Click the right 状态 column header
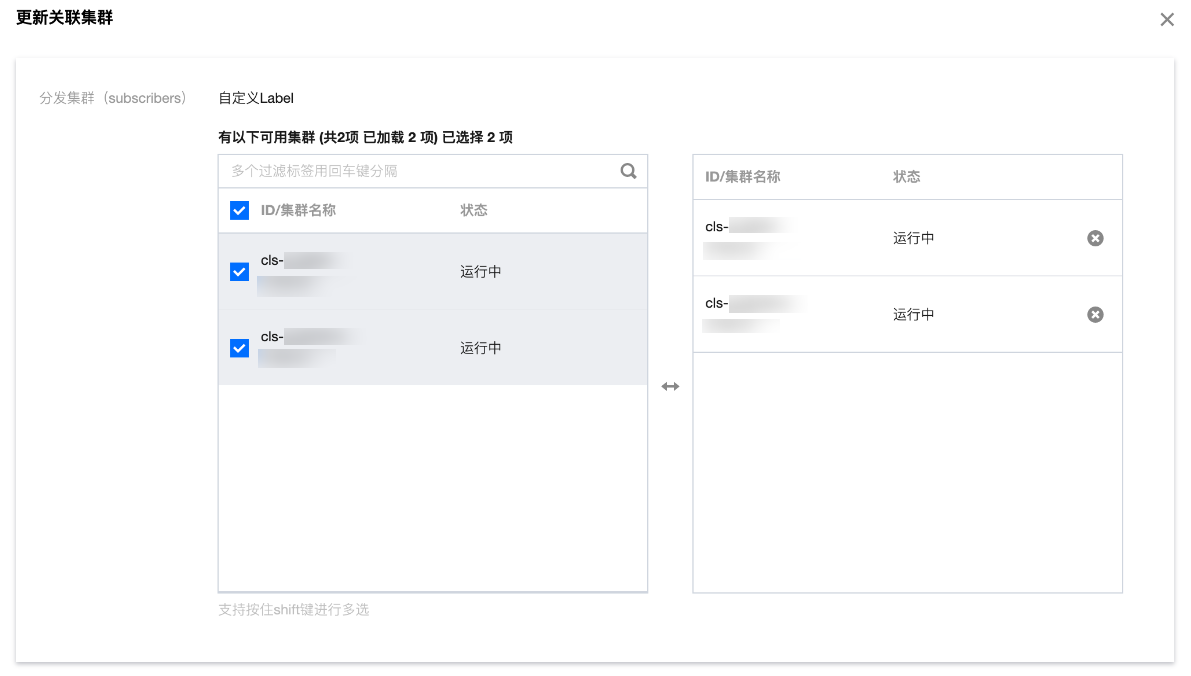 click(x=906, y=177)
